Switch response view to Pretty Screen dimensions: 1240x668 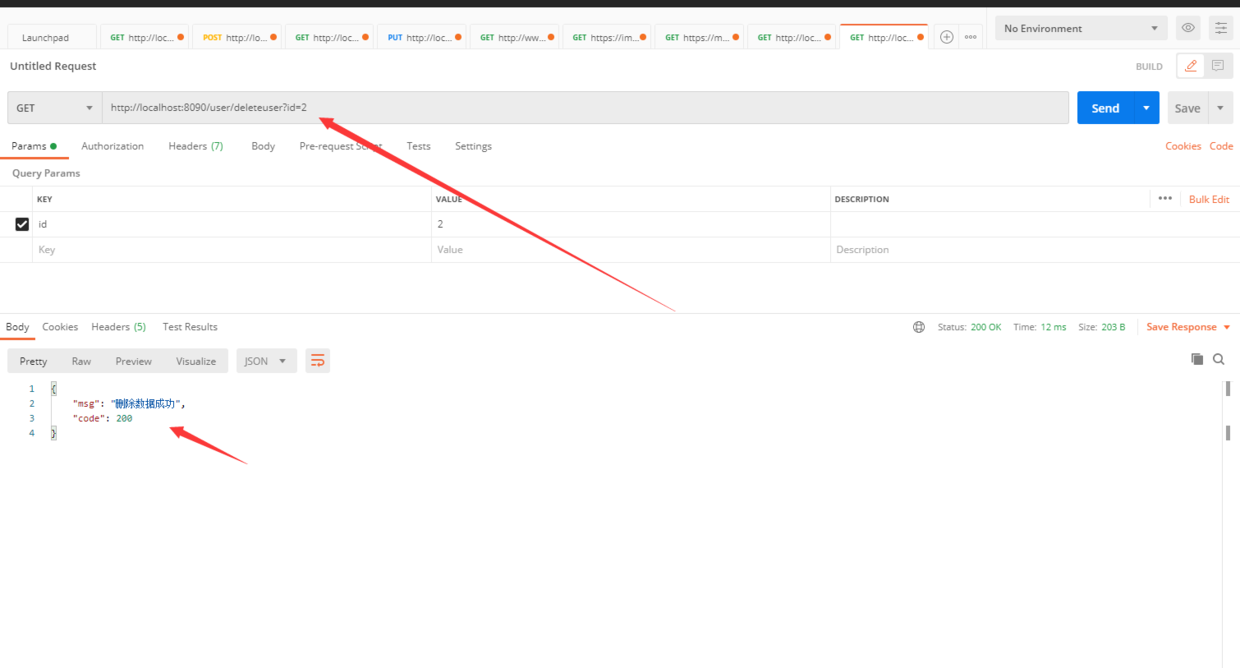[x=33, y=361]
